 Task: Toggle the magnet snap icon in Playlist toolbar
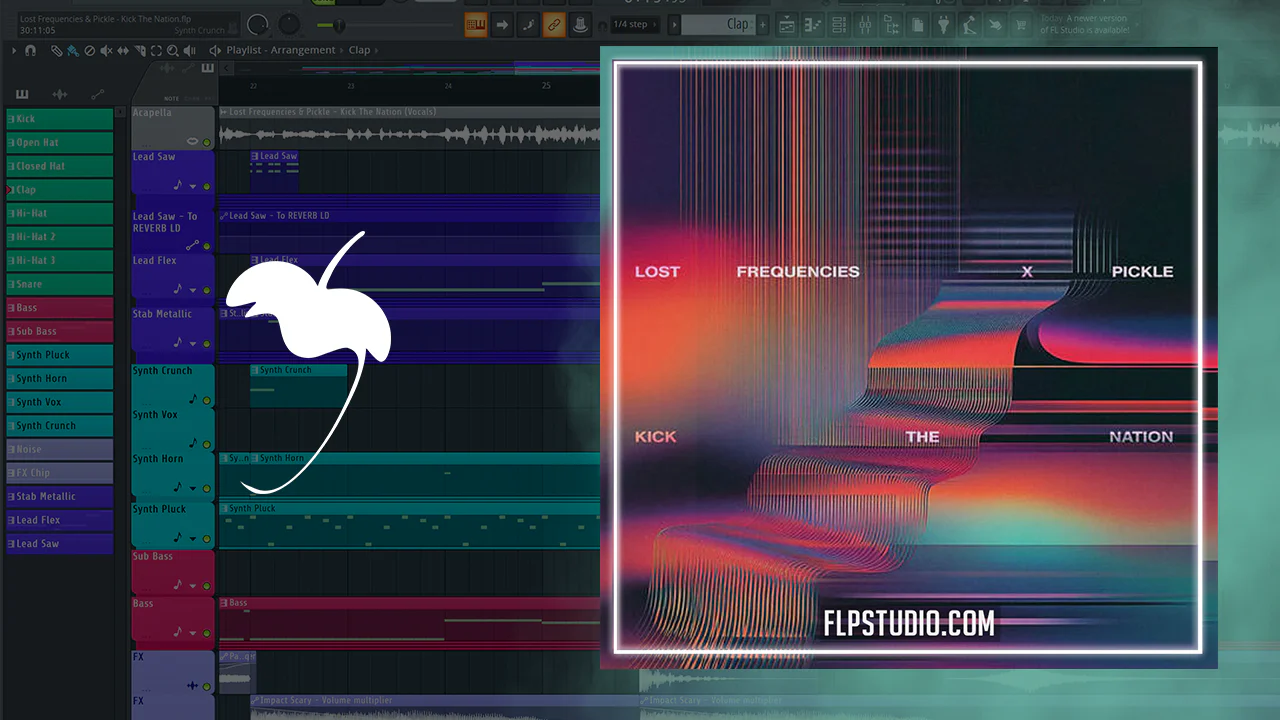click(x=31, y=50)
